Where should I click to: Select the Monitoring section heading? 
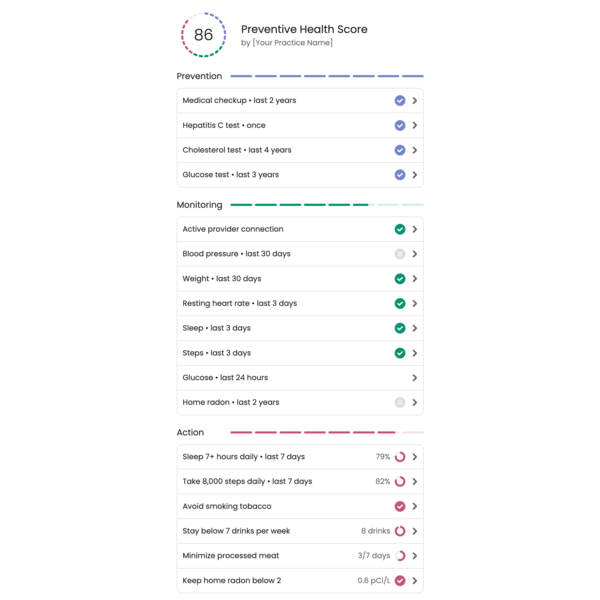coord(199,205)
